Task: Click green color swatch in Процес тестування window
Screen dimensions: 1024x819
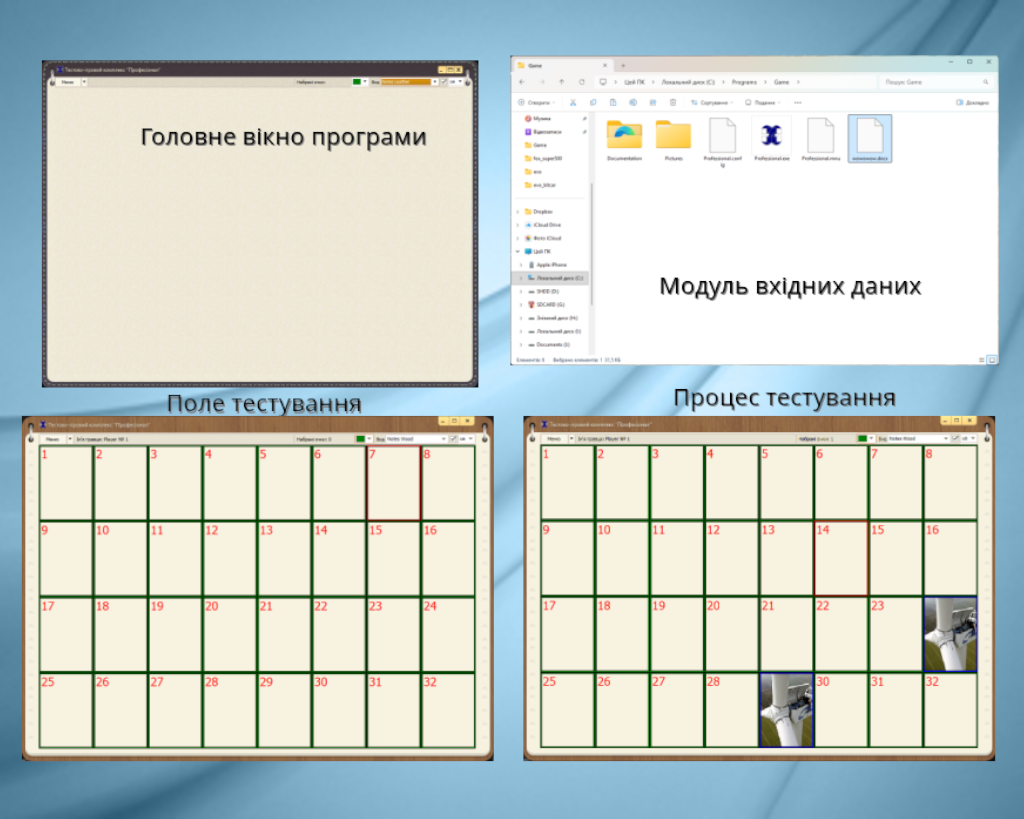Action: [x=862, y=438]
